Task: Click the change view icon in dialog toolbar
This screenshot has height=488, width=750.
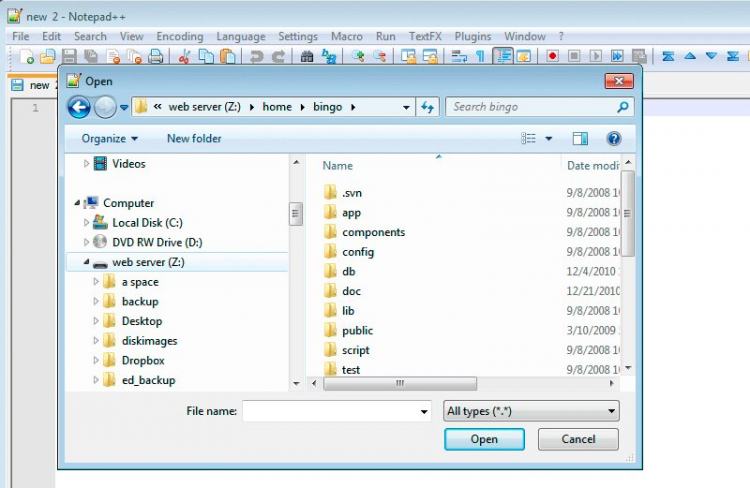Action: (x=528, y=139)
